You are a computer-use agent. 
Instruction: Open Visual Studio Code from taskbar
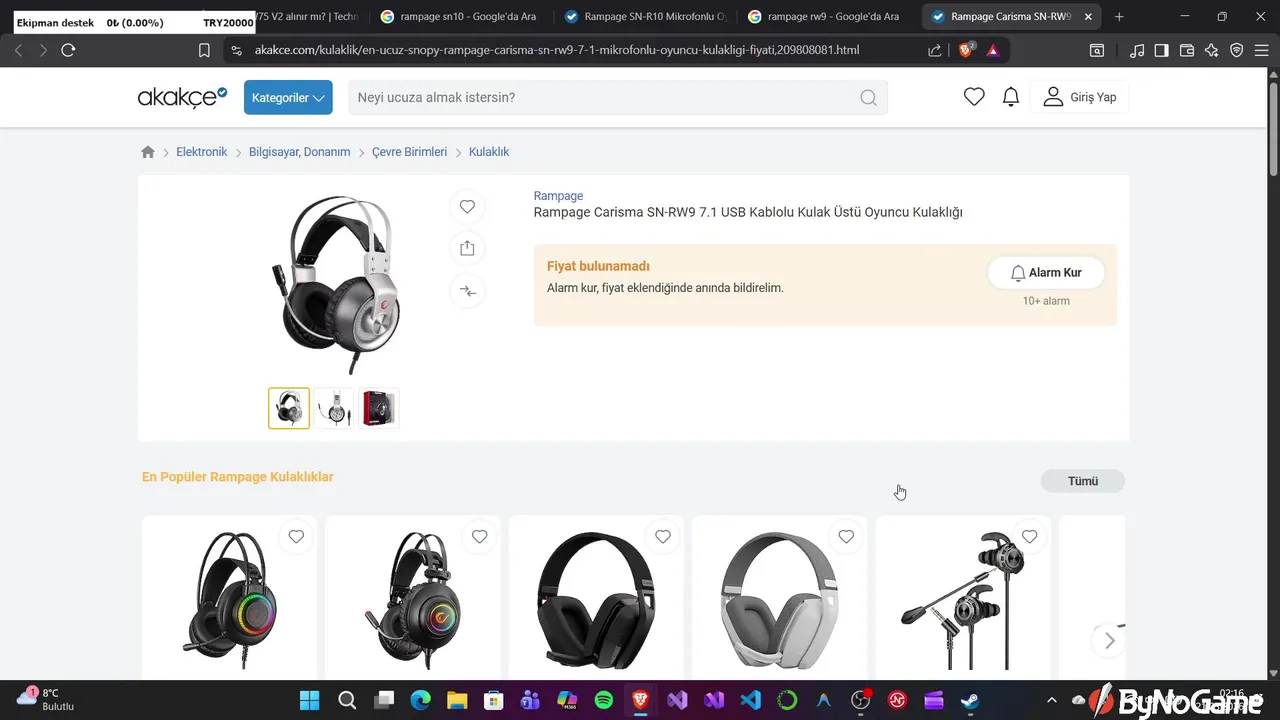(750, 700)
